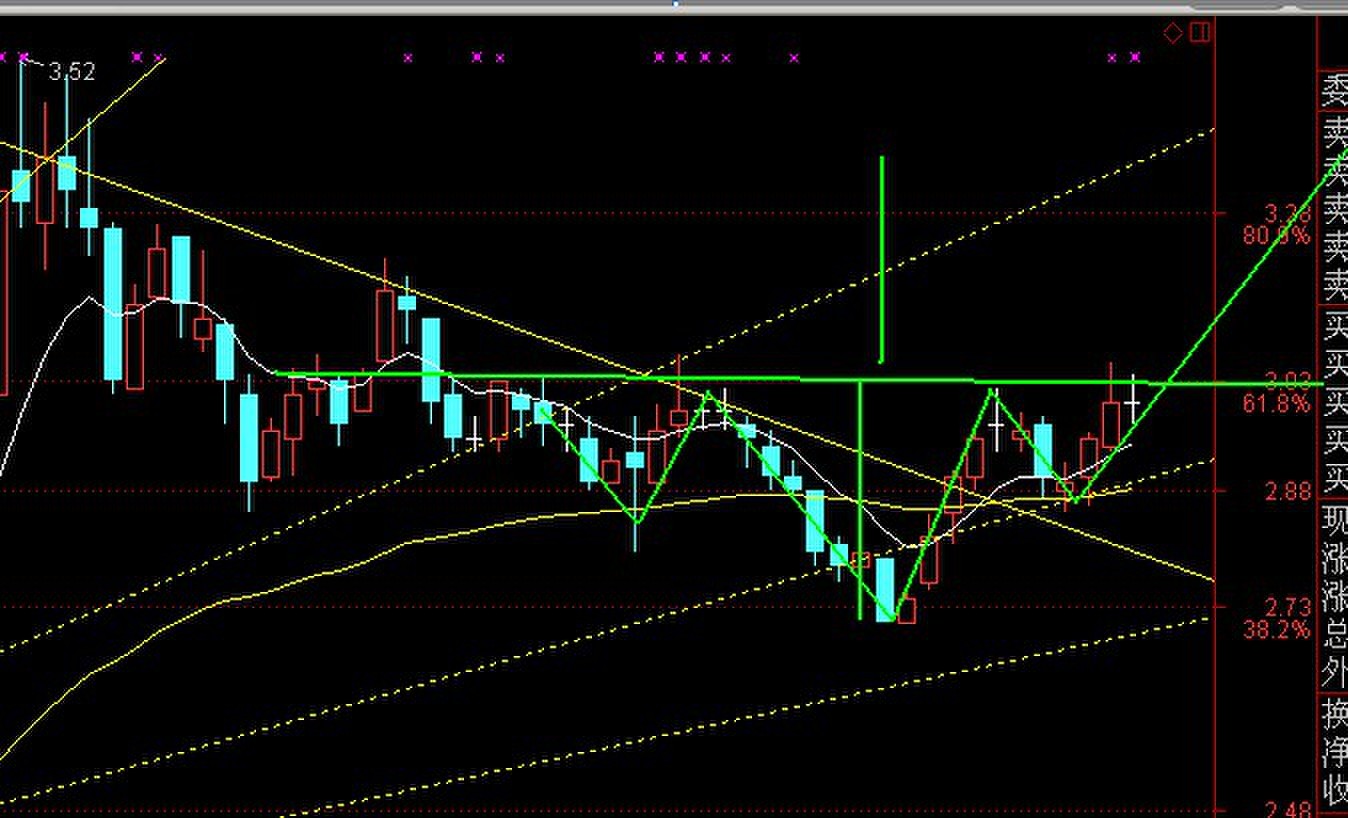1348x818 pixels.
Task: Click the 净 row in quote panel
Action: coord(1335,752)
